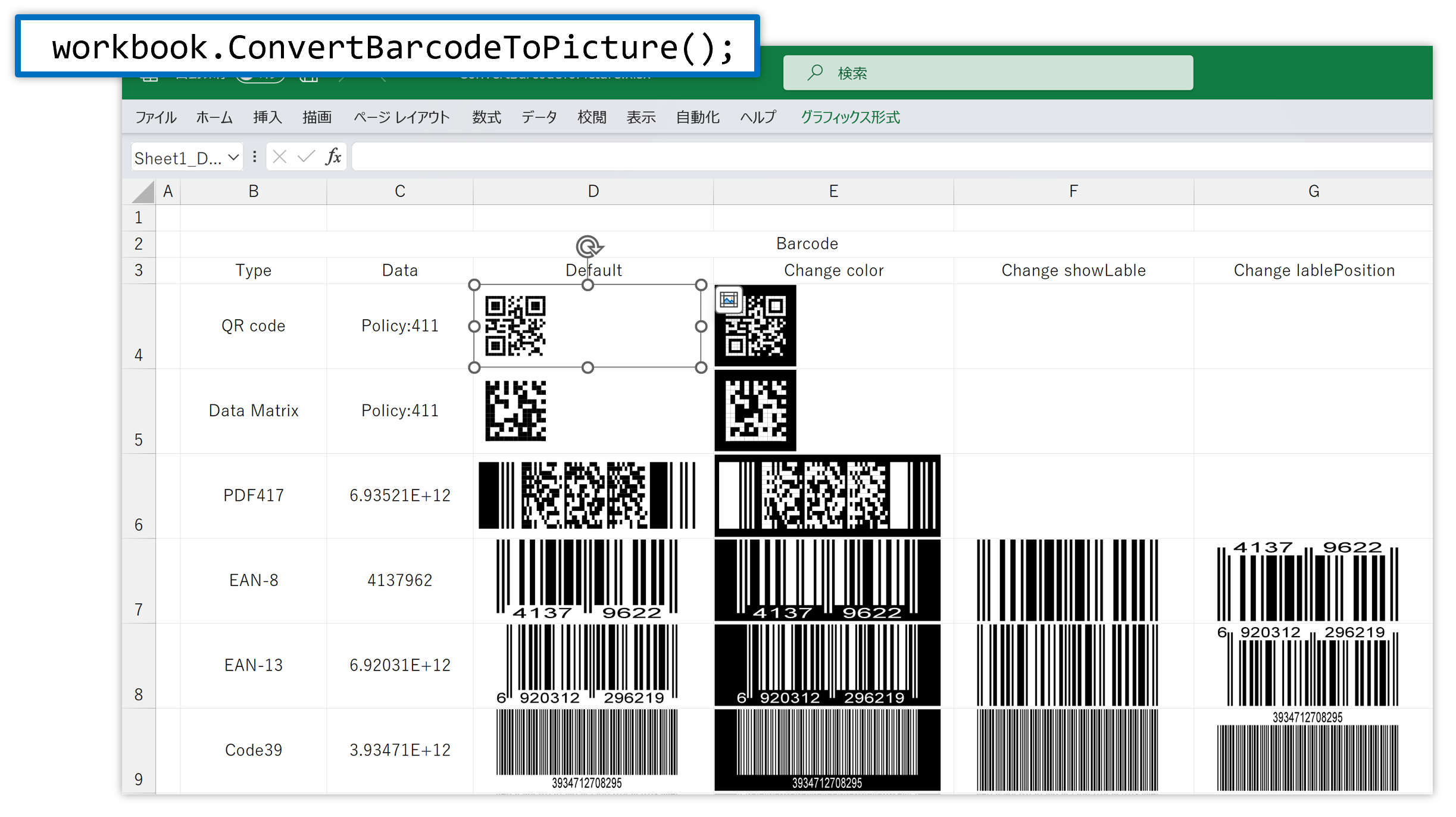
Task: Select the default Code39 barcode picture
Action: [587, 750]
